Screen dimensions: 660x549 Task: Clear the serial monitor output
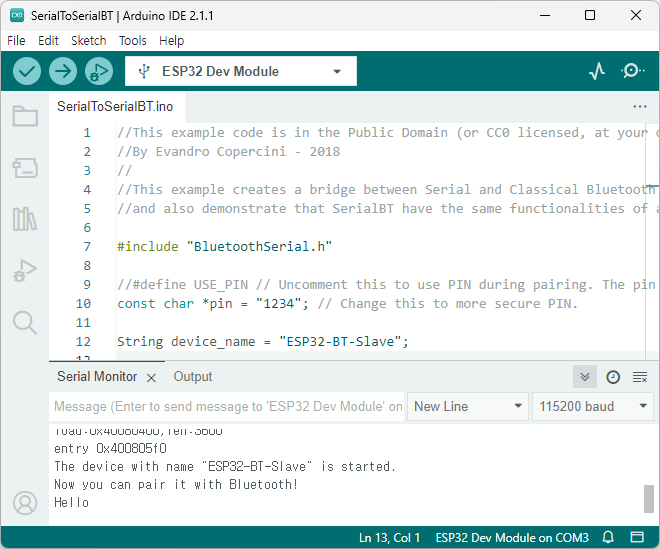pyautogui.click(x=640, y=377)
